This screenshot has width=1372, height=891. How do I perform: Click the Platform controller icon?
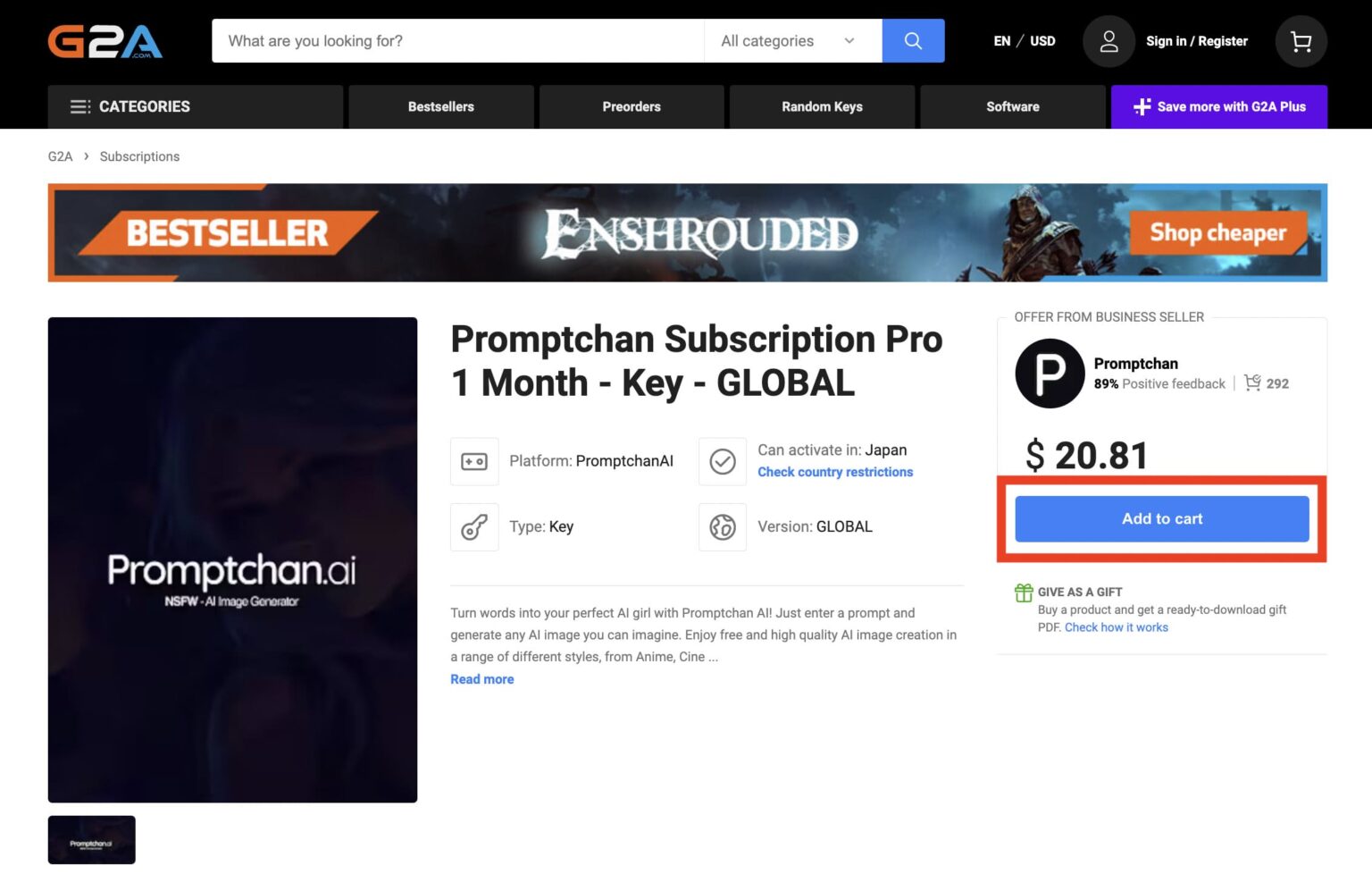point(474,461)
